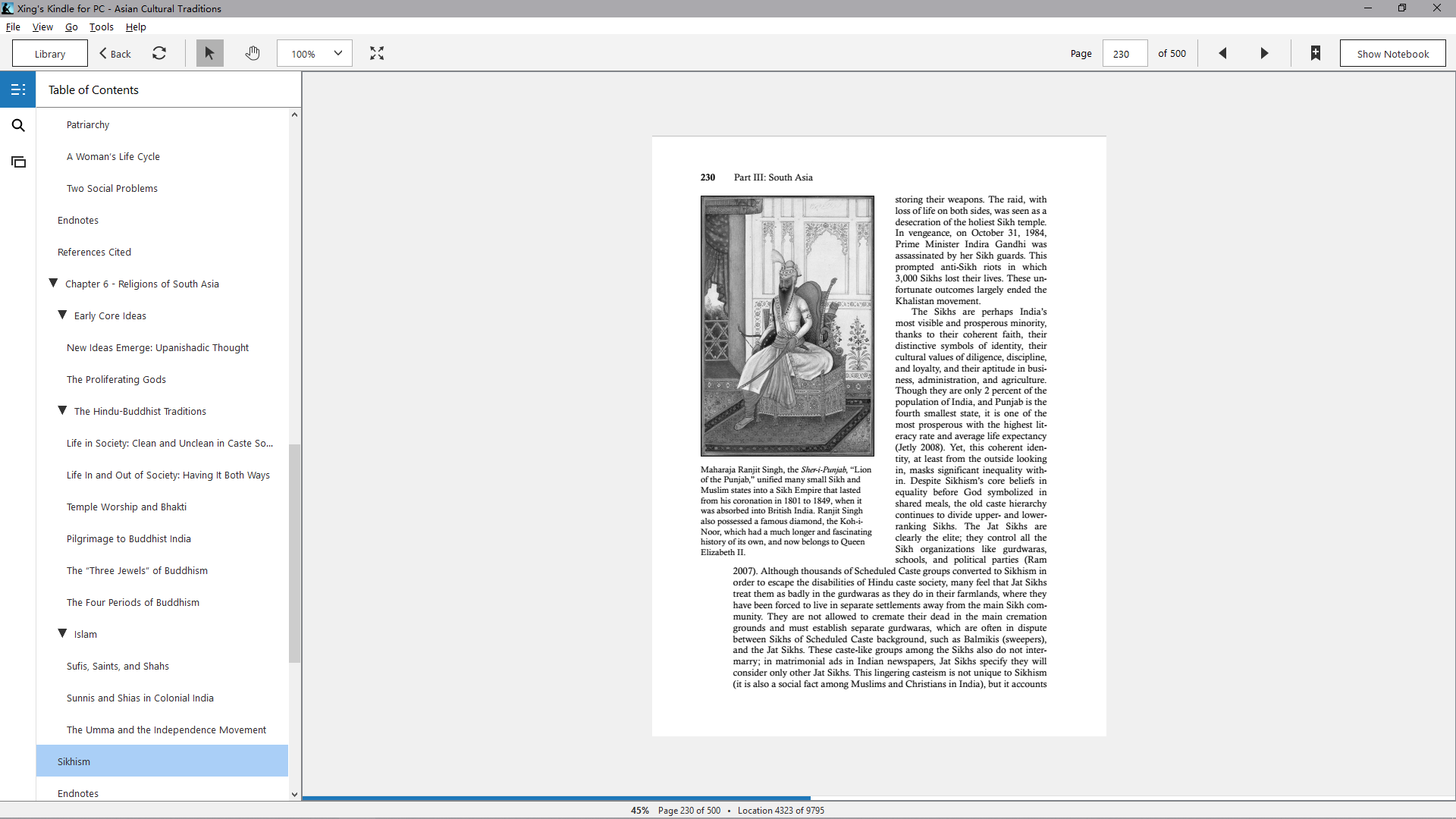Click the Maharaja Ranjit Singh illustration

[787, 326]
